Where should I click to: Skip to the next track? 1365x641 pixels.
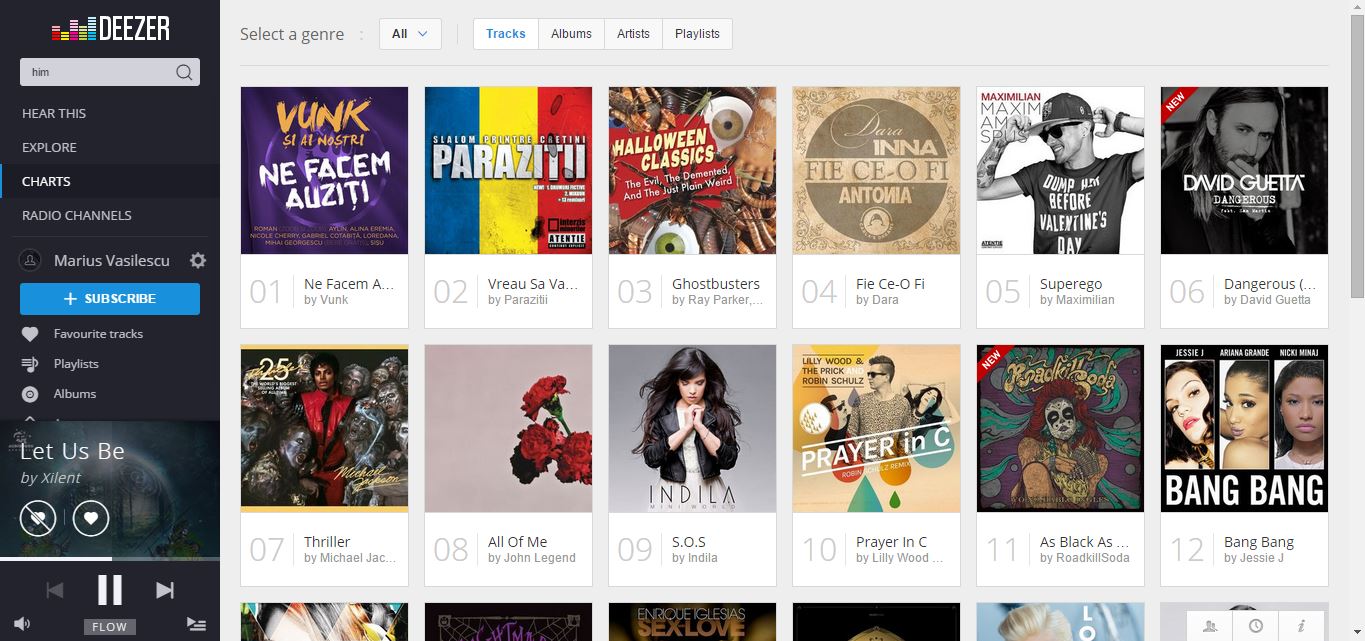pos(165,590)
